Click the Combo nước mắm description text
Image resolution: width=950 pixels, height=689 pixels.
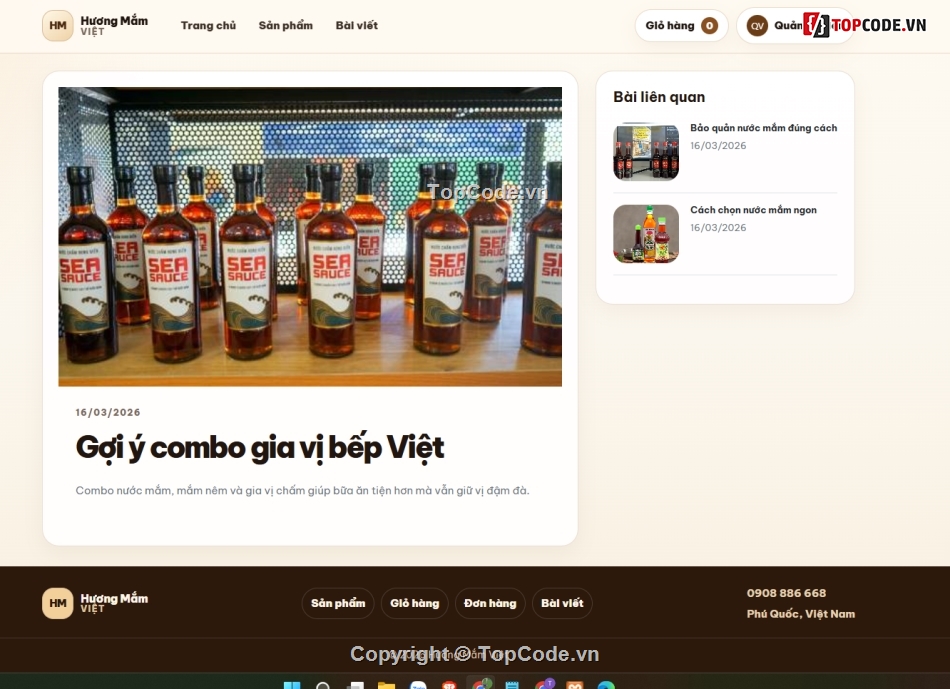coord(302,490)
